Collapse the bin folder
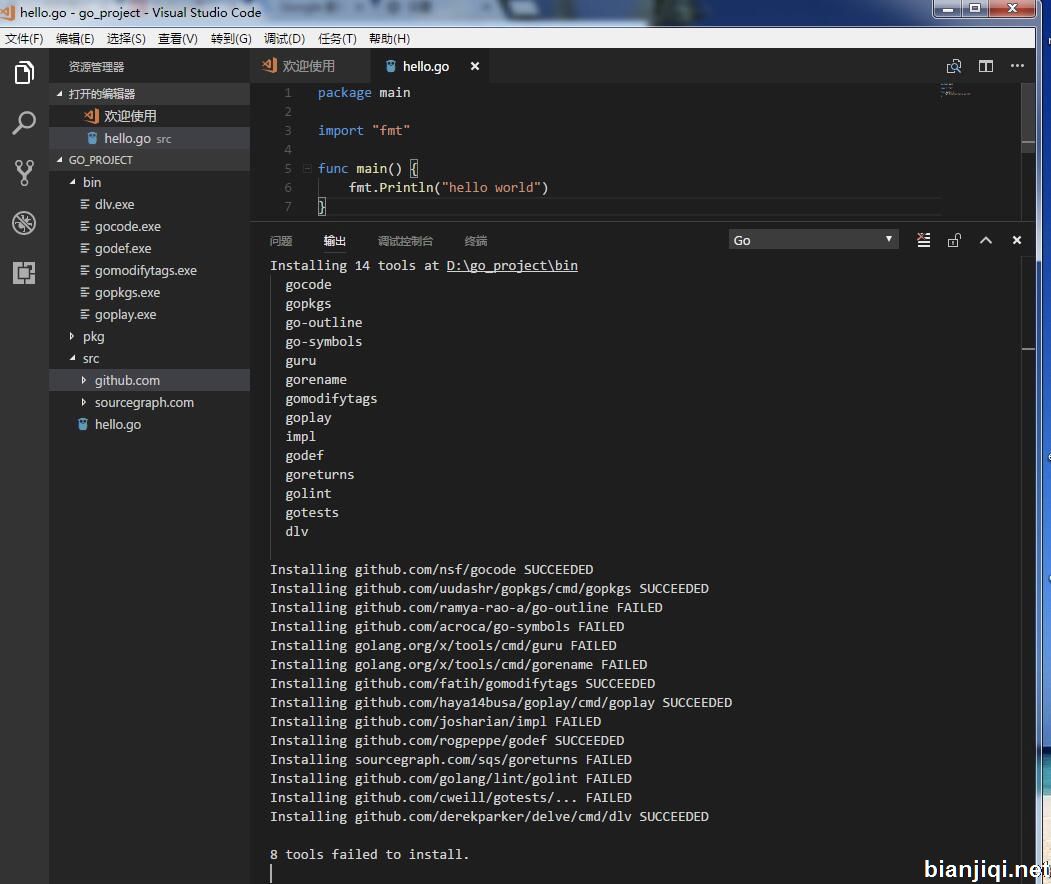Screen dimensions: 1051x884 pyautogui.click(x=149, y=182)
